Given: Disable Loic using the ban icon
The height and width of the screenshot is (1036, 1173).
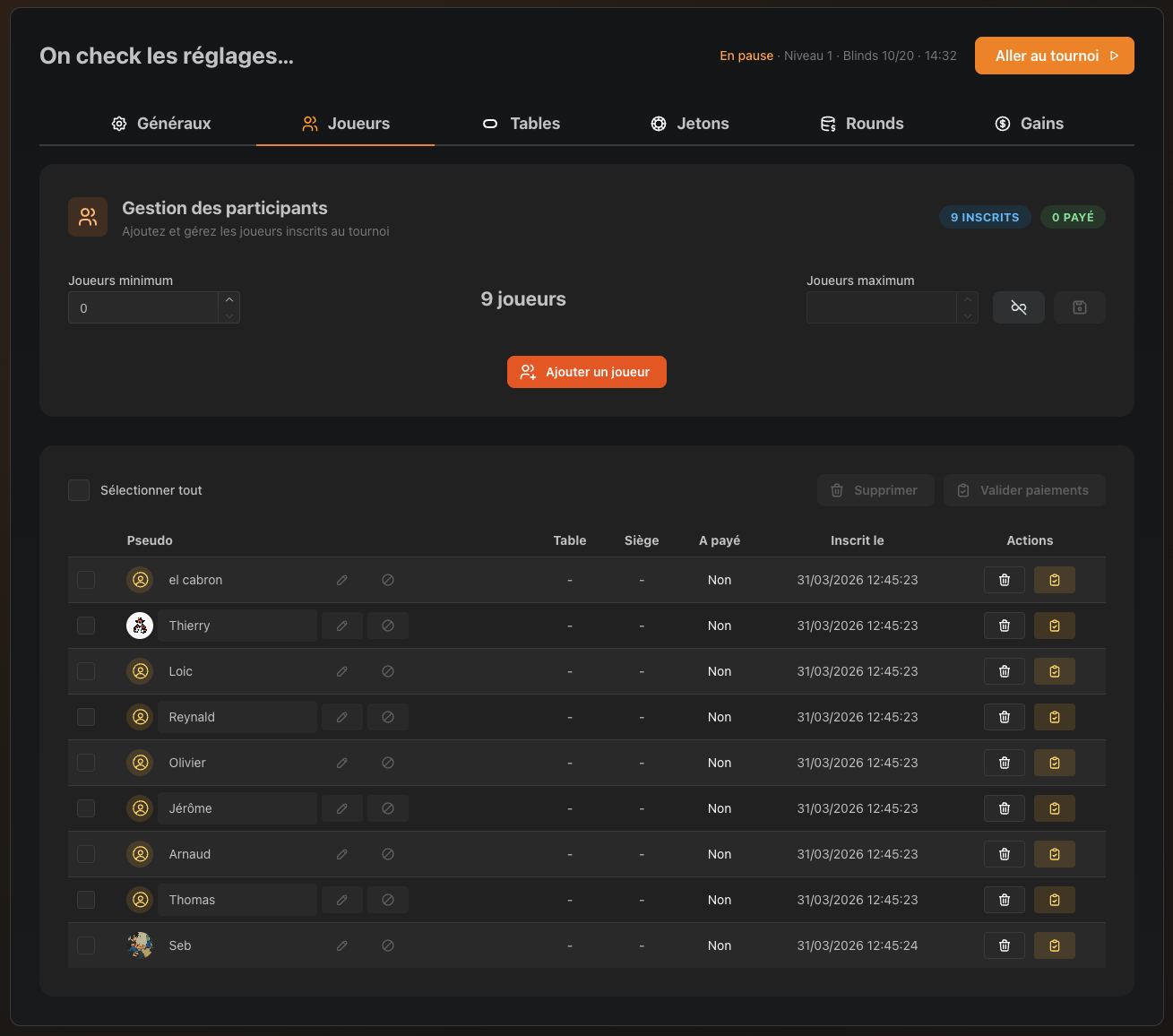Looking at the screenshot, I should [x=387, y=671].
